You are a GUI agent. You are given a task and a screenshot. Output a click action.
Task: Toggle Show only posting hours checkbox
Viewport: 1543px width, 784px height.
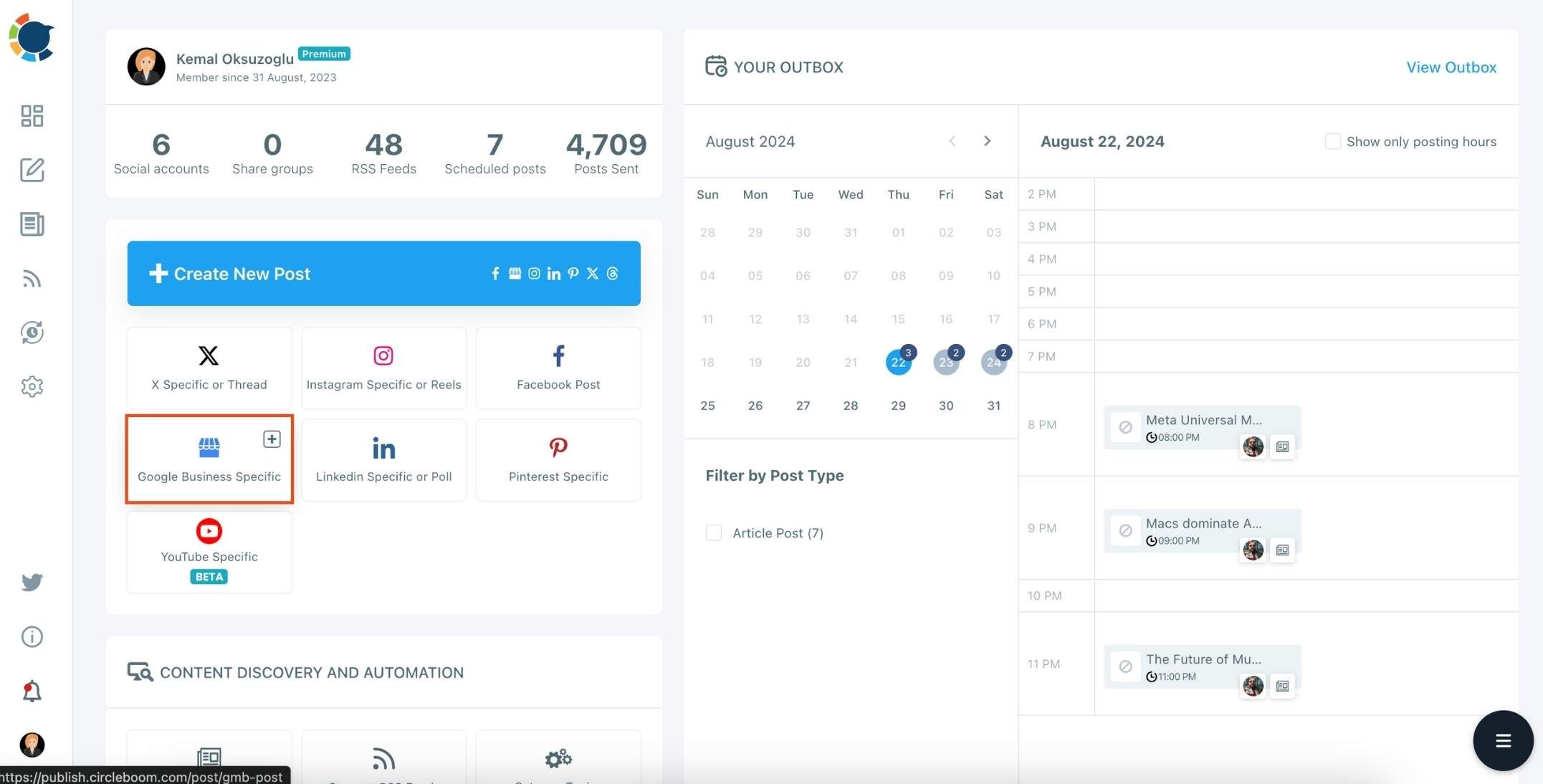coord(1332,141)
